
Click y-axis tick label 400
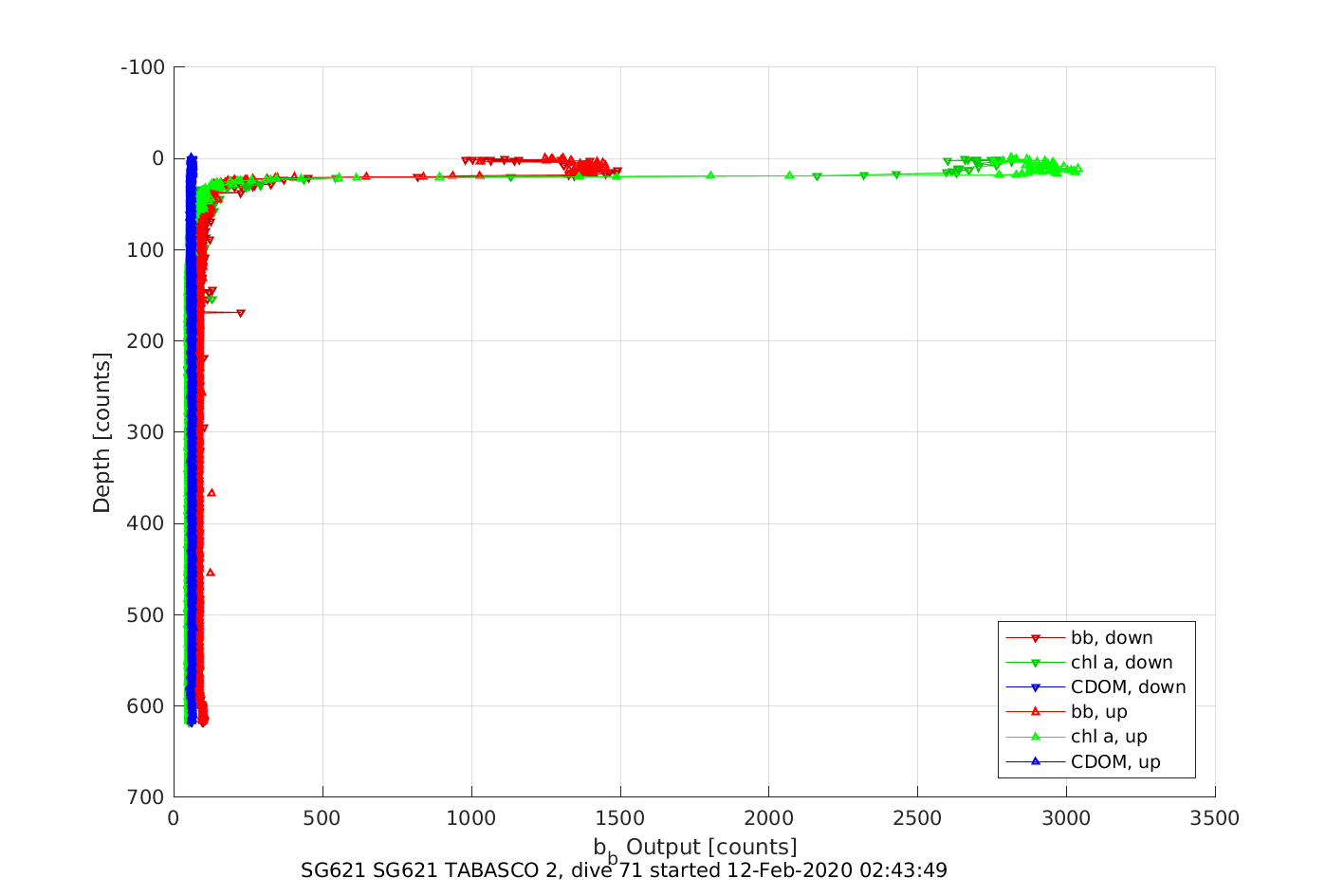click(146, 523)
